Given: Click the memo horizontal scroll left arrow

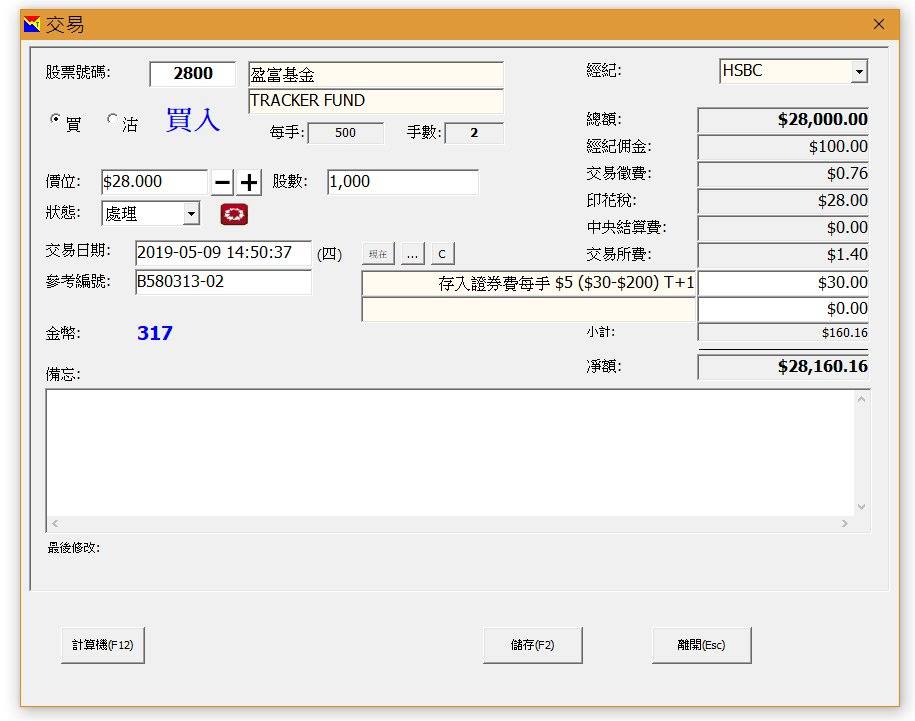Looking at the screenshot, I should point(55,523).
